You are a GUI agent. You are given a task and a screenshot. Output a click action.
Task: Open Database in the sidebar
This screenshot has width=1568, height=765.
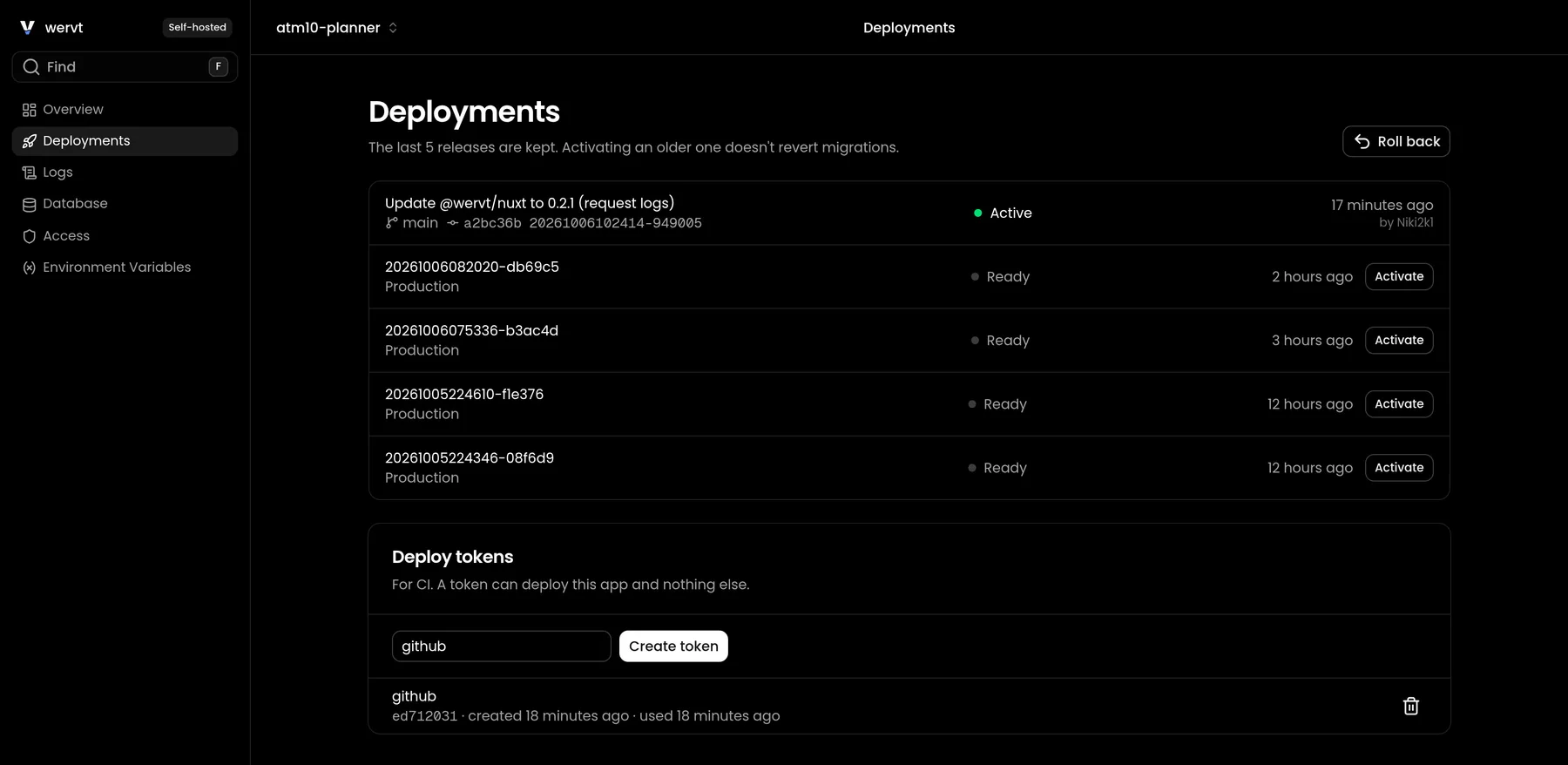[x=125, y=204]
